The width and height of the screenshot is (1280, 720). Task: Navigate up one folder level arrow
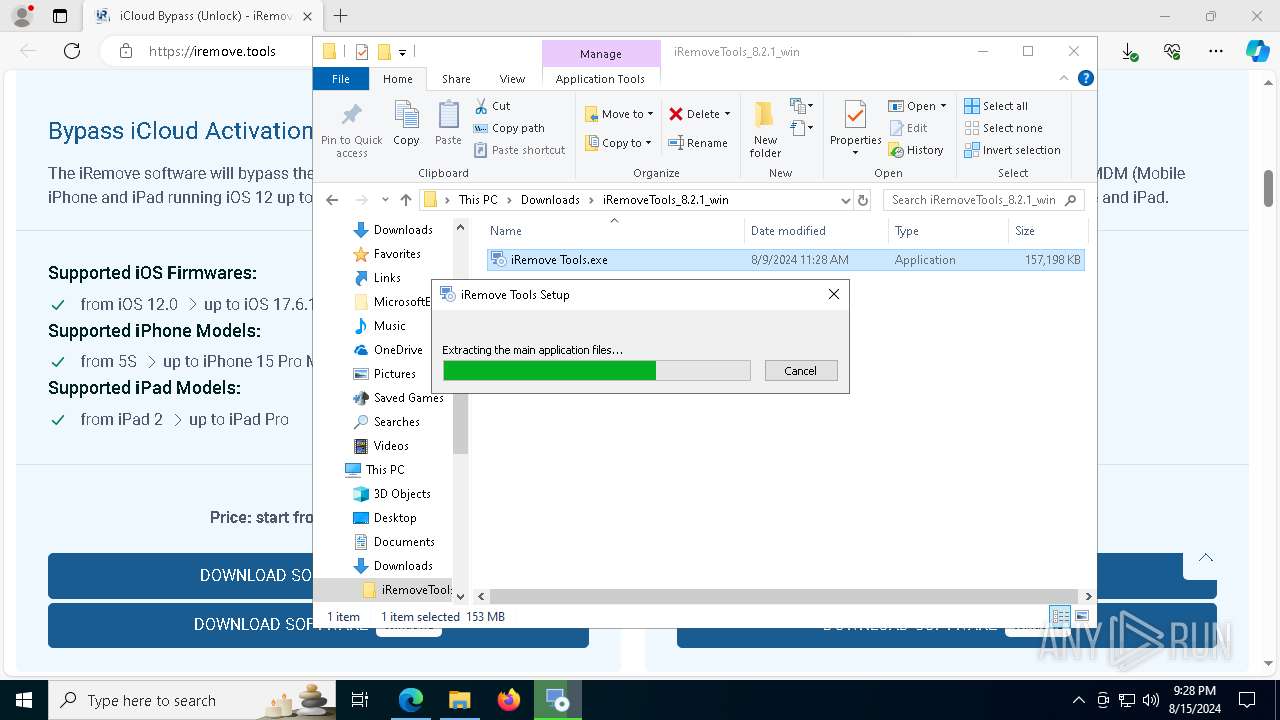click(405, 200)
